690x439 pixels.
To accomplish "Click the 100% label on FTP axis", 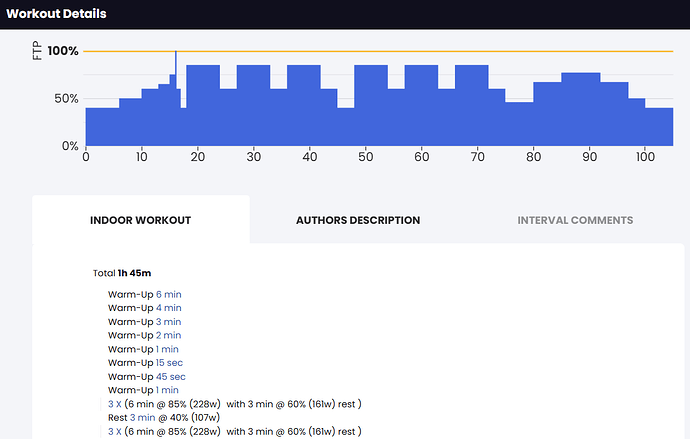I will click(62, 51).
